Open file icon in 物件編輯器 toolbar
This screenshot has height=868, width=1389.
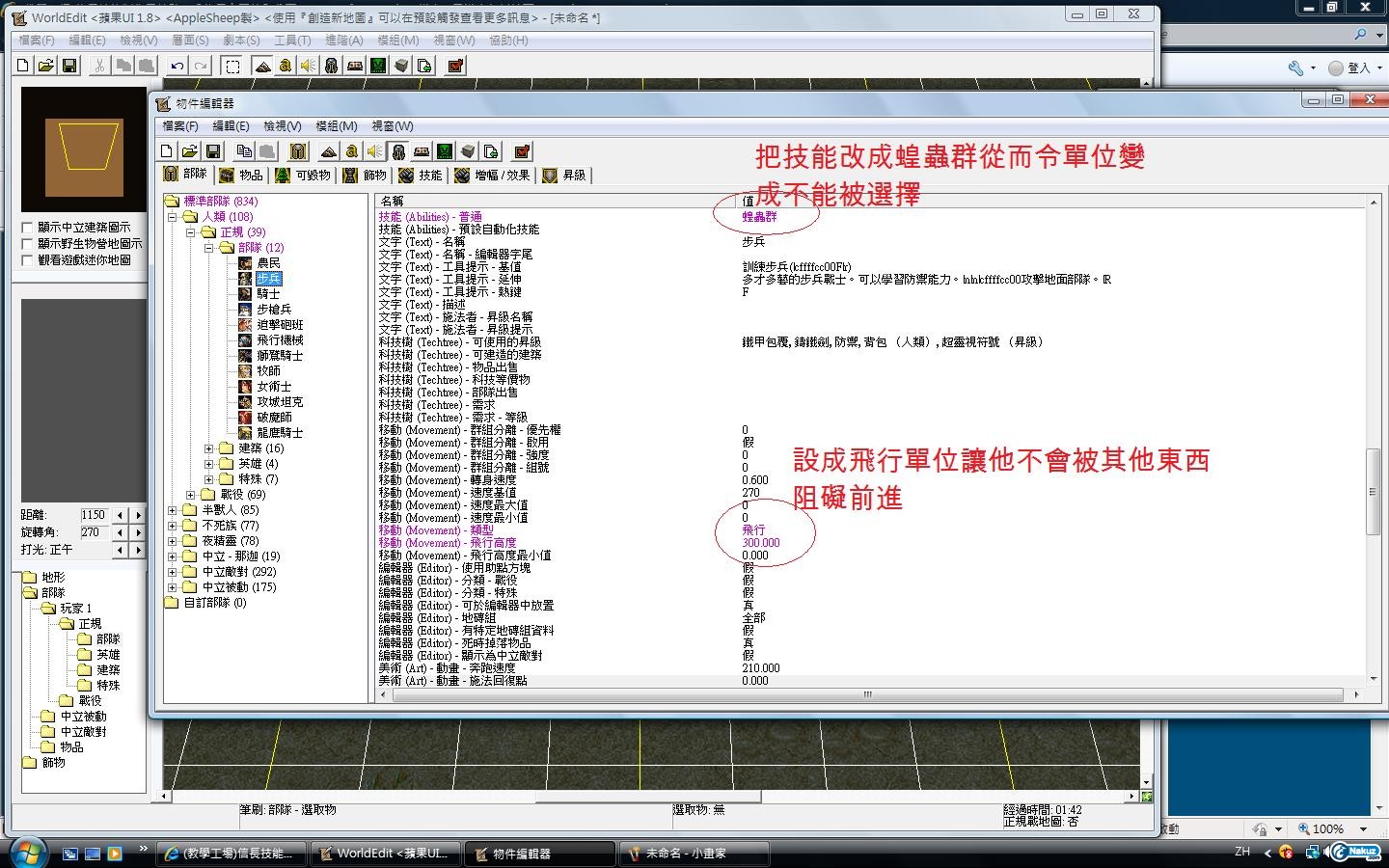click(x=190, y=151)
